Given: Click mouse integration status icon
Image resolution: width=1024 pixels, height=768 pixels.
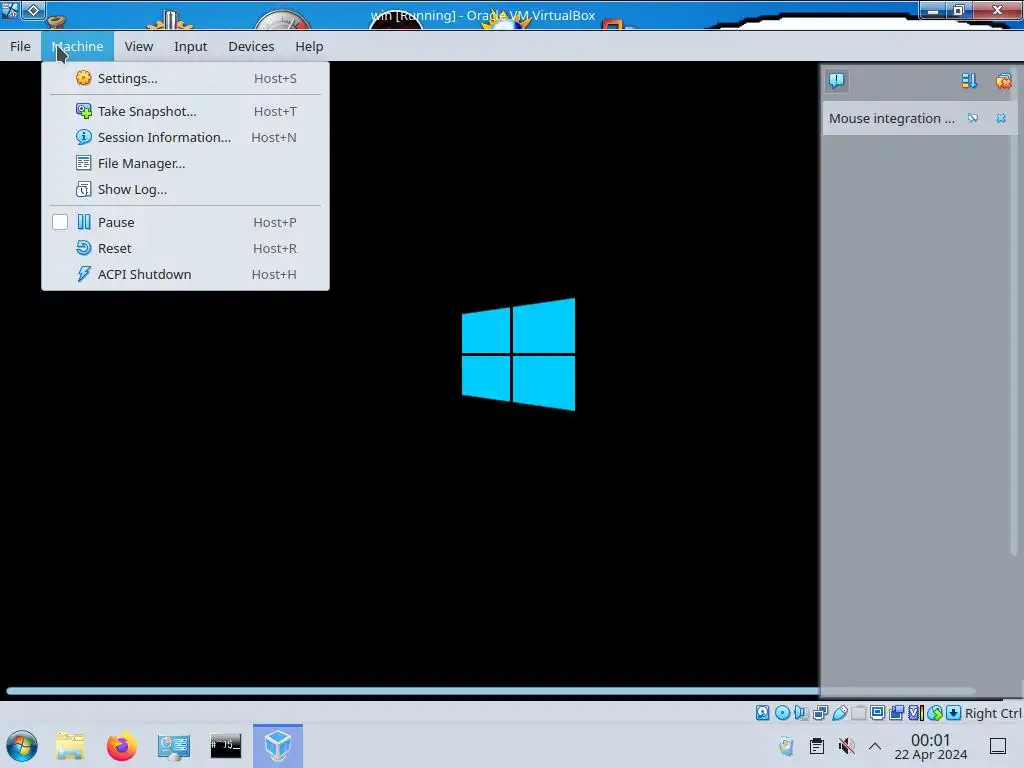Looking at the screenshot, I should (935, 712).
